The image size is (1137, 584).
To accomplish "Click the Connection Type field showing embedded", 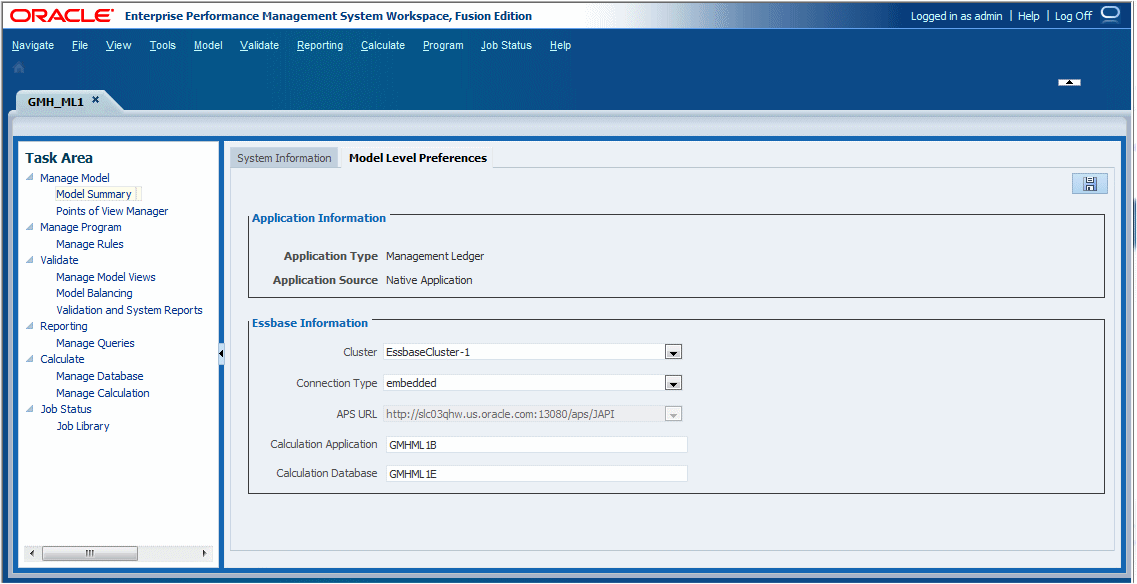I will [x=524, y=383].
